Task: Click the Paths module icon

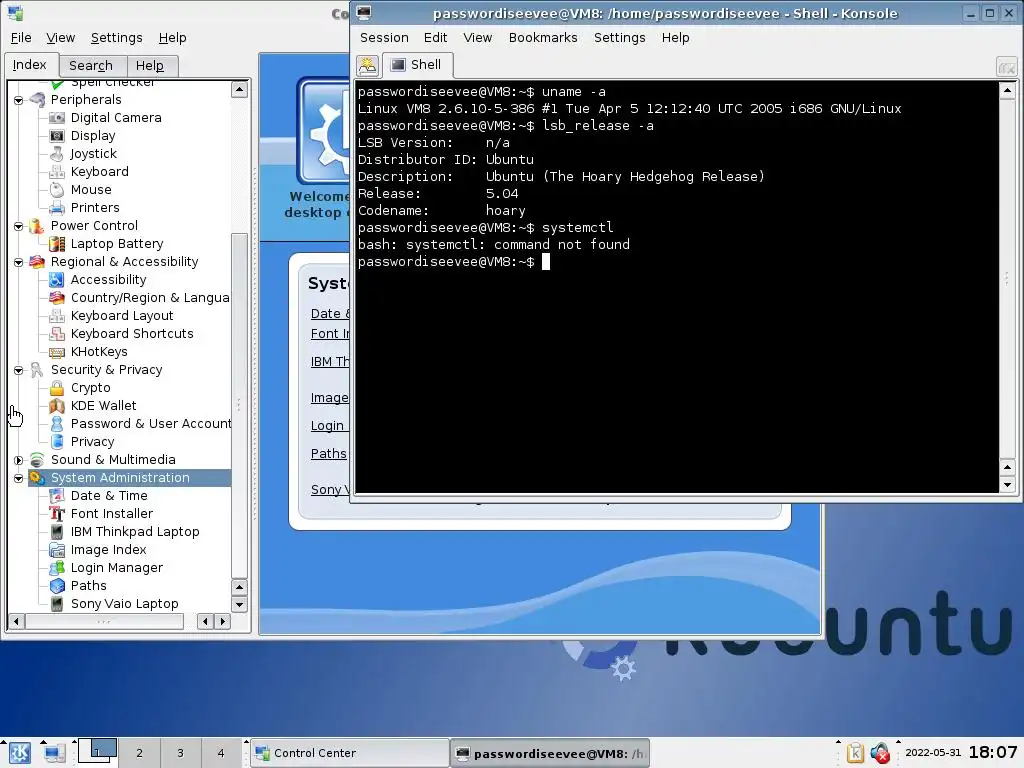Action: coord(57,586)
